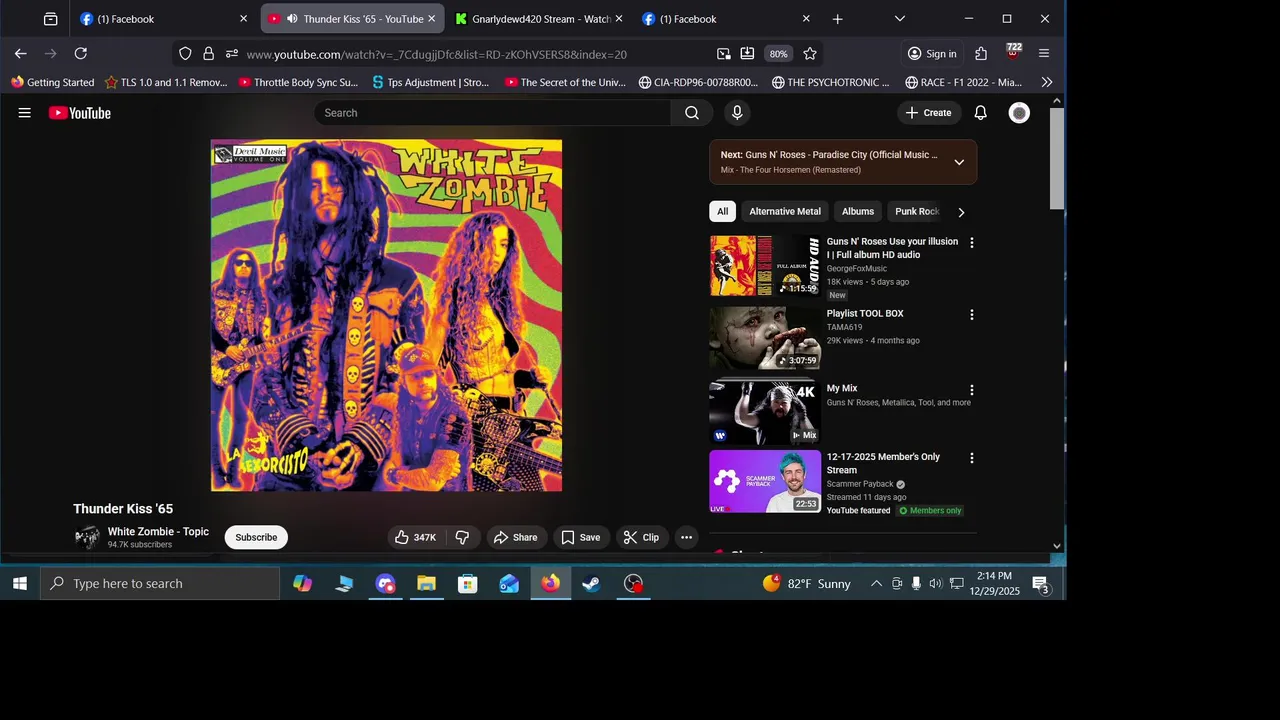Subscribe to White Zombie - Topic
Image resolution: width=1280 pixels, height=720 pixels.
[256, 538]
